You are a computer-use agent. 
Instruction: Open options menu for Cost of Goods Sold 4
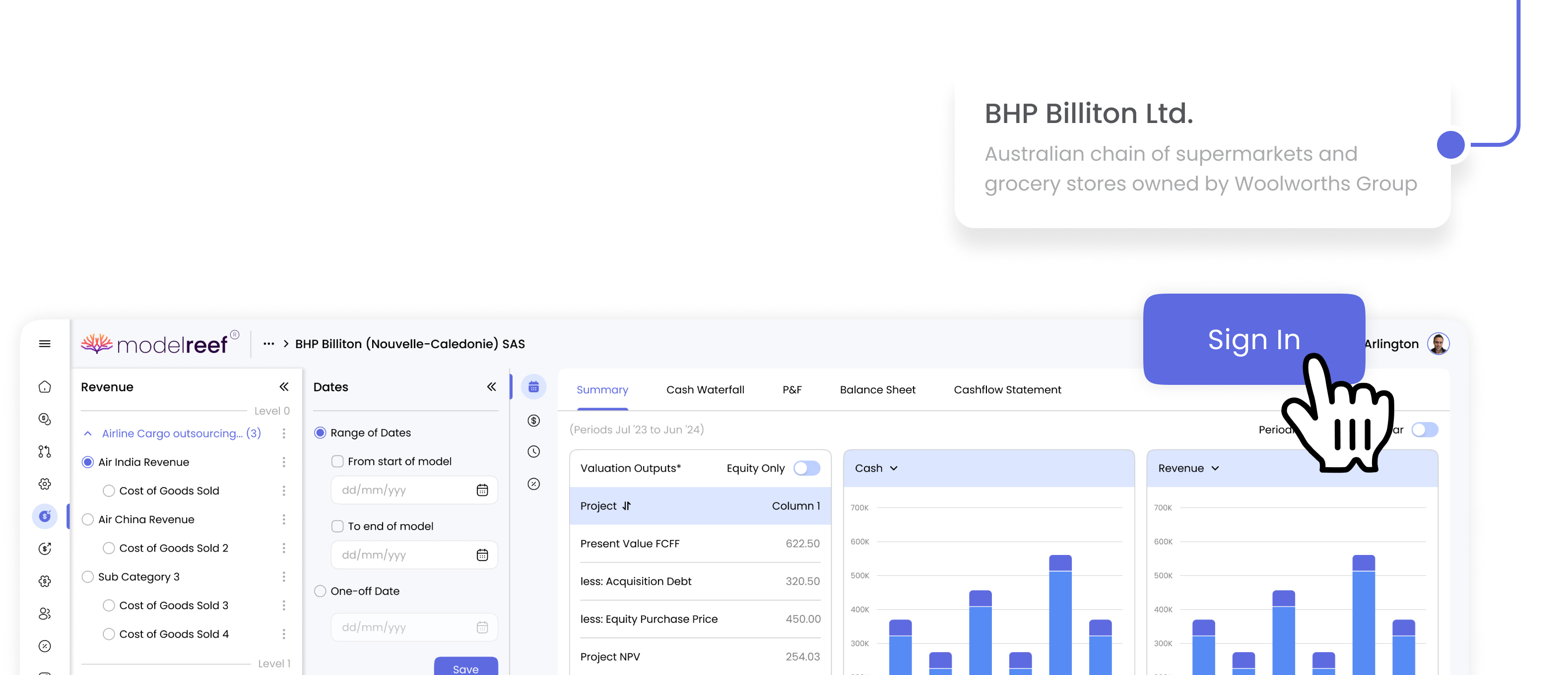click(x=284, y=634)
